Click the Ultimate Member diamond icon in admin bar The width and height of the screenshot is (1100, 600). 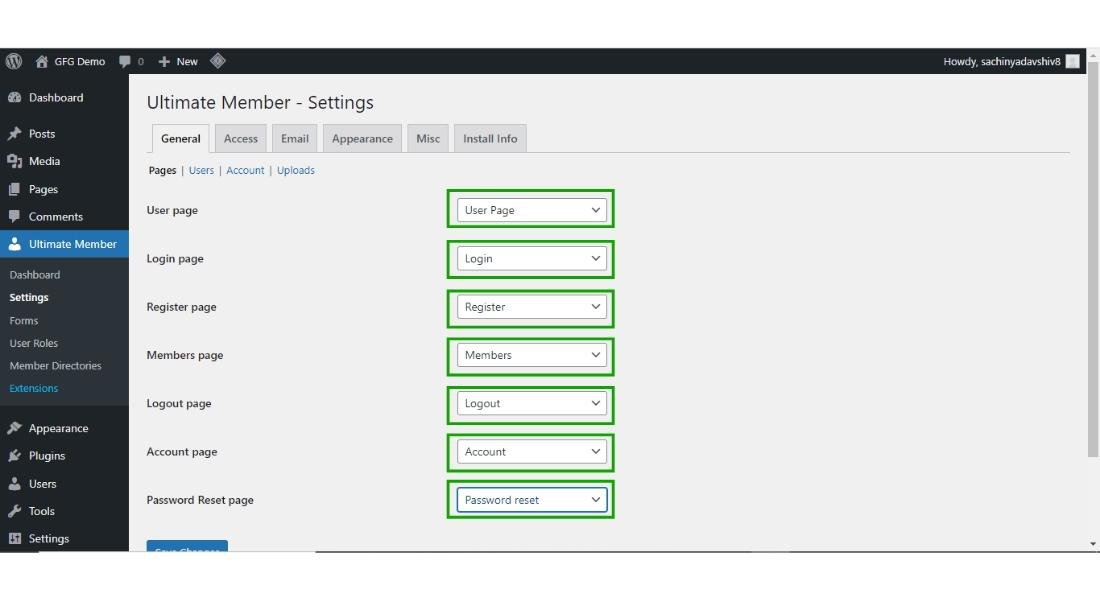pos(218,61)
